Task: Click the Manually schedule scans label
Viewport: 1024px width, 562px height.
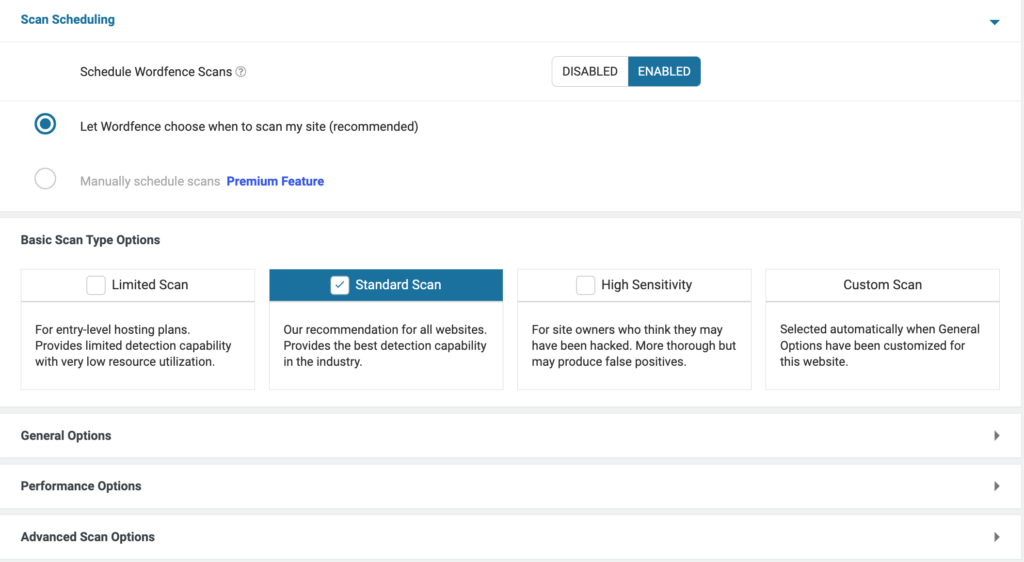Action: 150,181
